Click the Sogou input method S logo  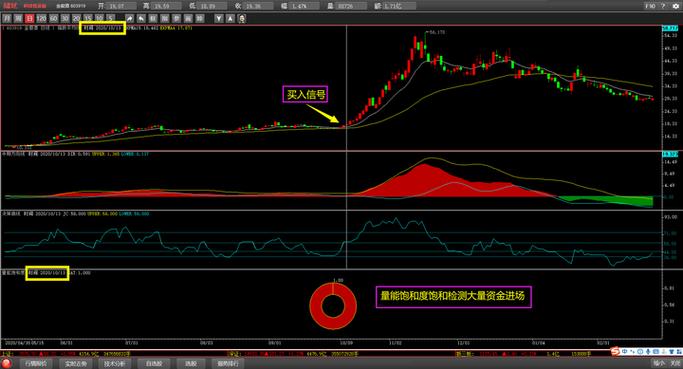pyautogui.click(x=615, y=351)
